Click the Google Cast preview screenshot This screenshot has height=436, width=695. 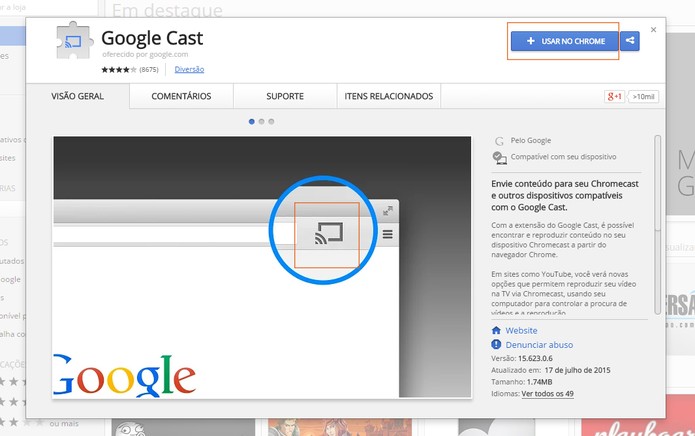click(262, 267)
